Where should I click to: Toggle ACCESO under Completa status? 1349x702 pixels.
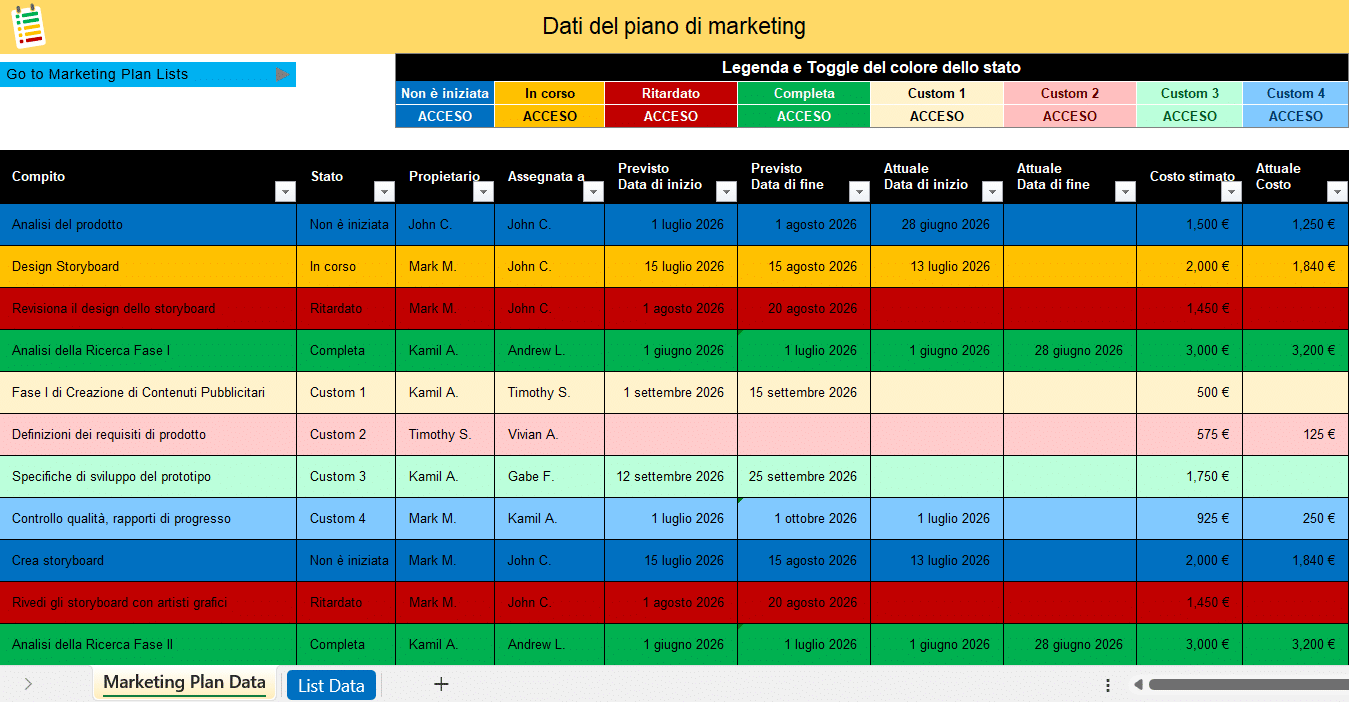coord(804,116)
